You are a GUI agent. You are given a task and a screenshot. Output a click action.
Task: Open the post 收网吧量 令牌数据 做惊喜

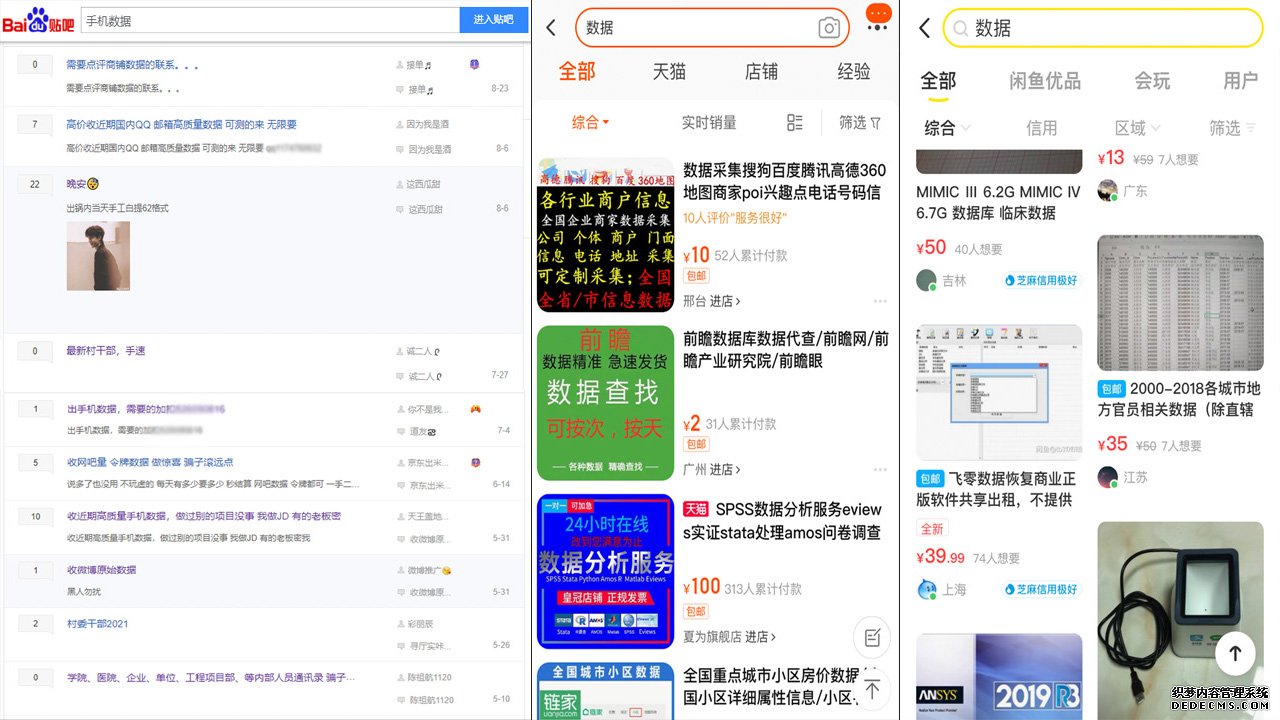click(150, 463)
